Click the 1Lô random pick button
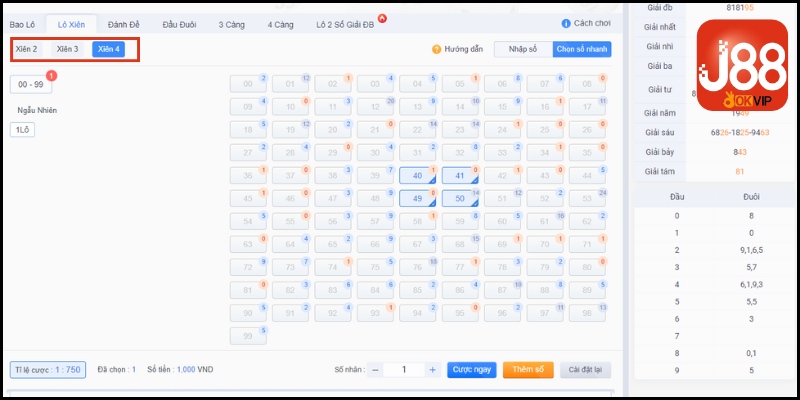Viewport: 800px width, 400px height. (21, 130)
